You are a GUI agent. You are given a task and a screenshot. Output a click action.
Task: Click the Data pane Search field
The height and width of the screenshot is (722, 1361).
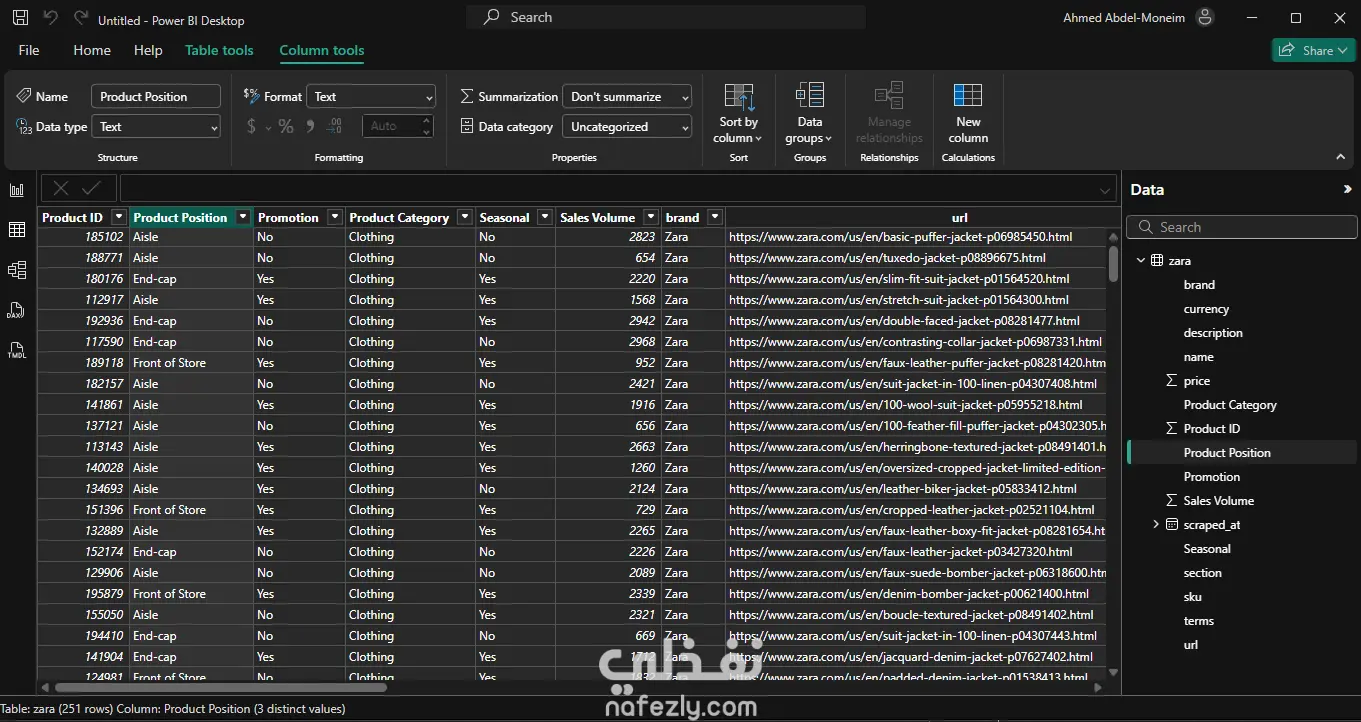pos(1242,227)
